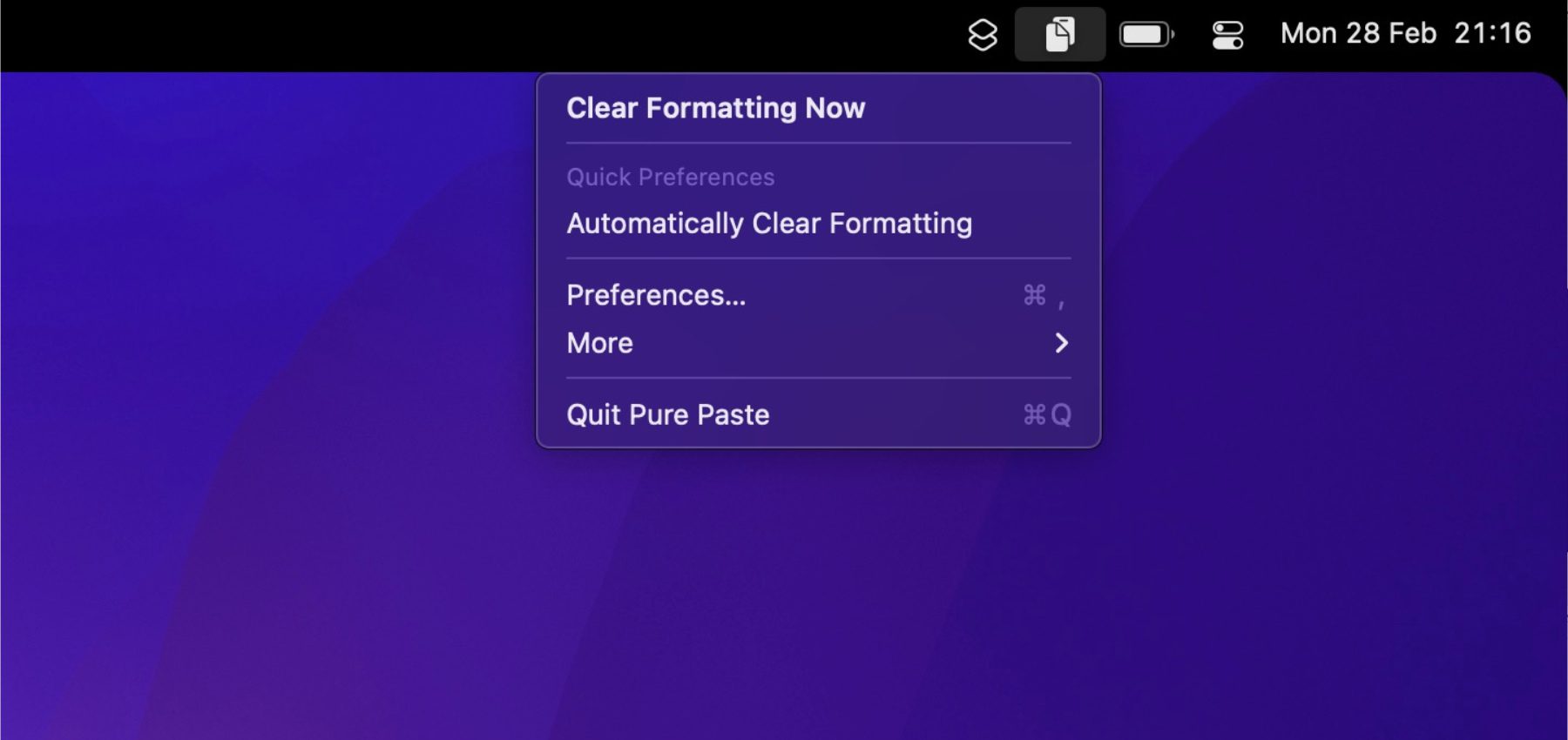Click the ⌘Q shortcut beside Quit Pure Paste

click(1046, 414)
